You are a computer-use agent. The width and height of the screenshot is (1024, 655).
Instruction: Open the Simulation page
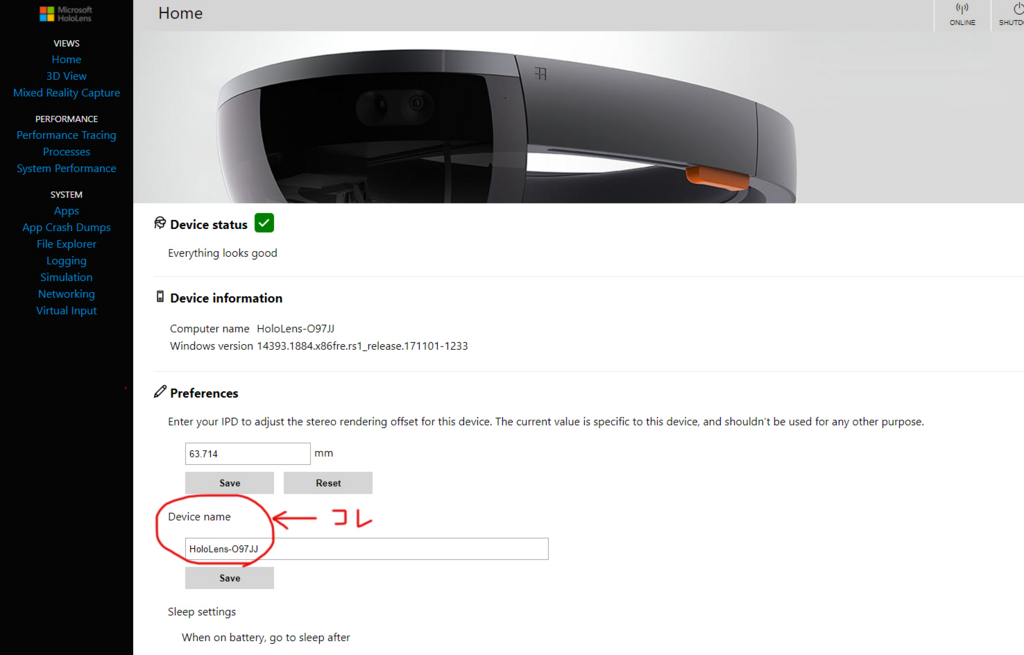67,277
